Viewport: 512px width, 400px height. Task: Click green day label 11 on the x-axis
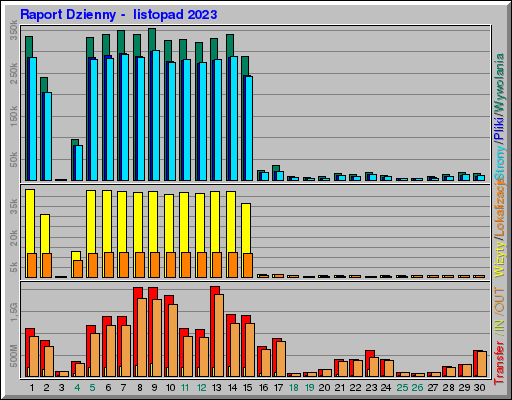185,388
